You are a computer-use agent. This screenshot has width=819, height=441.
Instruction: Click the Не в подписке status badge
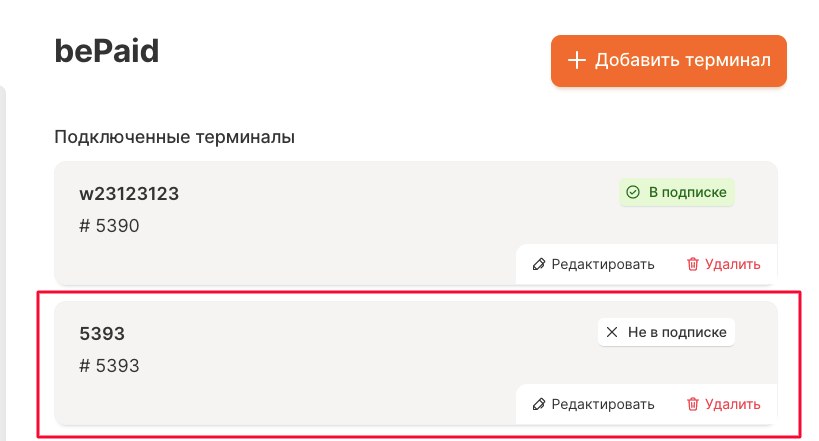pyautogui.click(x=666, y=332)
